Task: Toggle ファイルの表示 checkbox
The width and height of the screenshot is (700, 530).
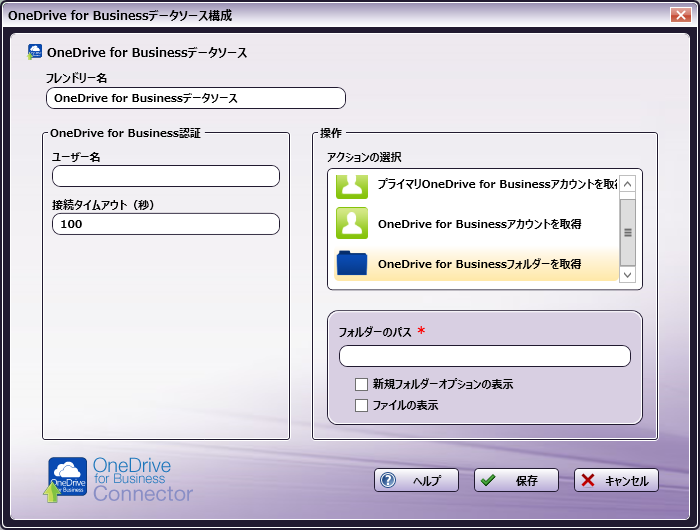Action: pos(361,405)
